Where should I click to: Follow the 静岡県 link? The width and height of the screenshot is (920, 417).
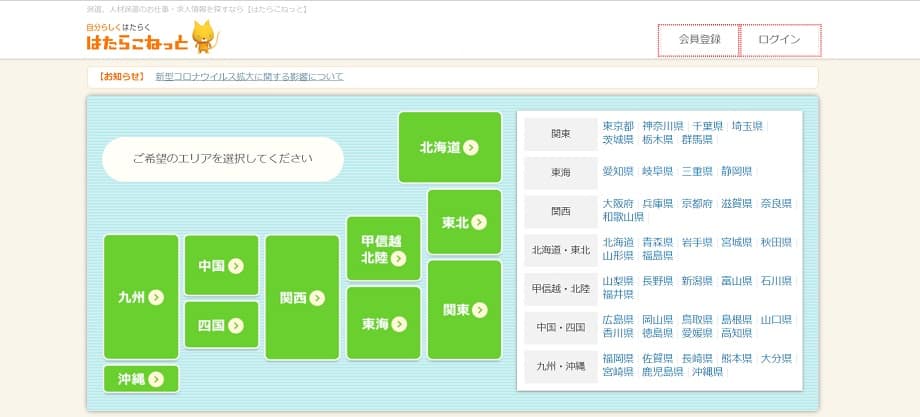click(737, 171)
